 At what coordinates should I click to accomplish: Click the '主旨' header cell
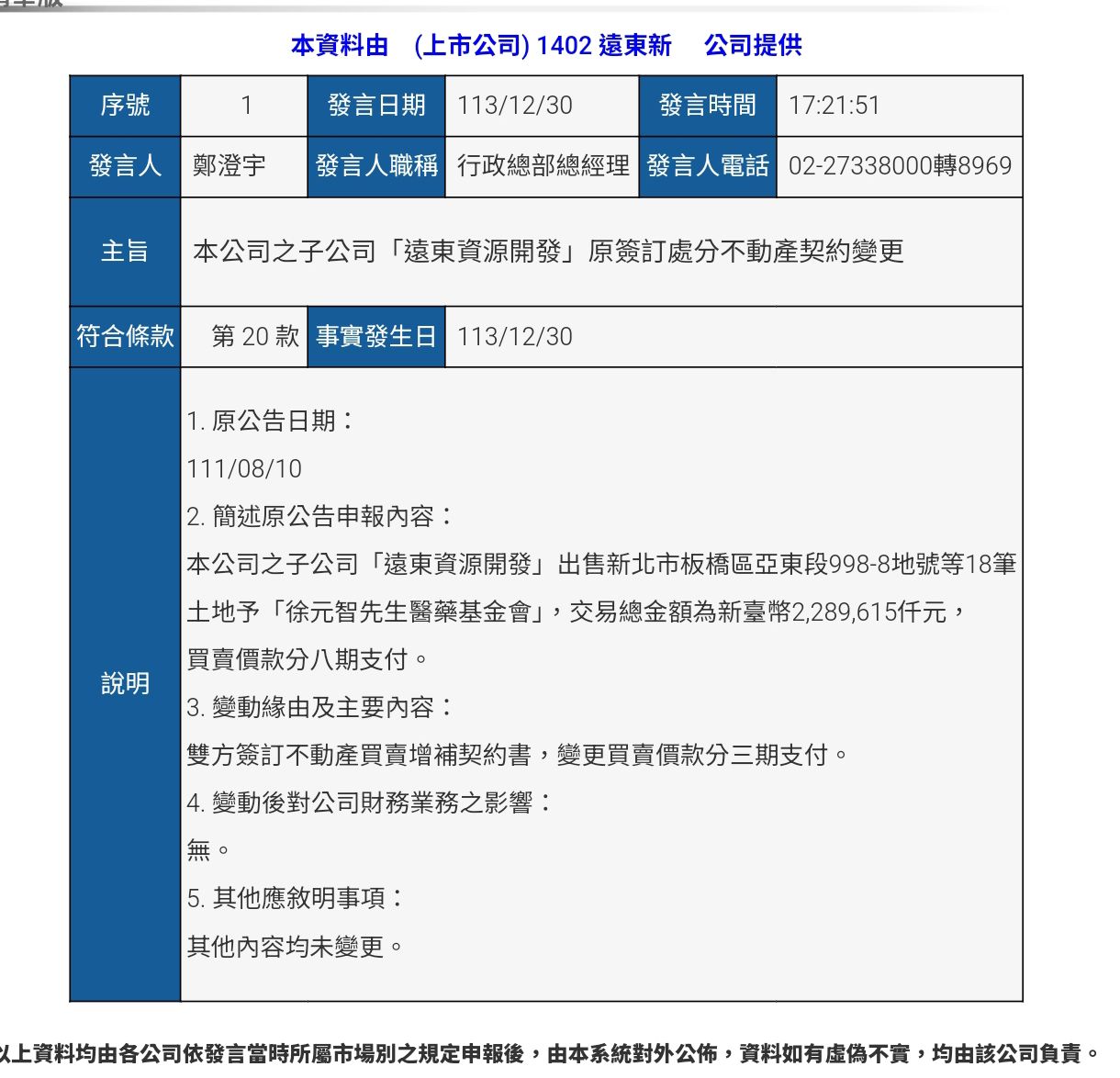click(x=125, y=252)
